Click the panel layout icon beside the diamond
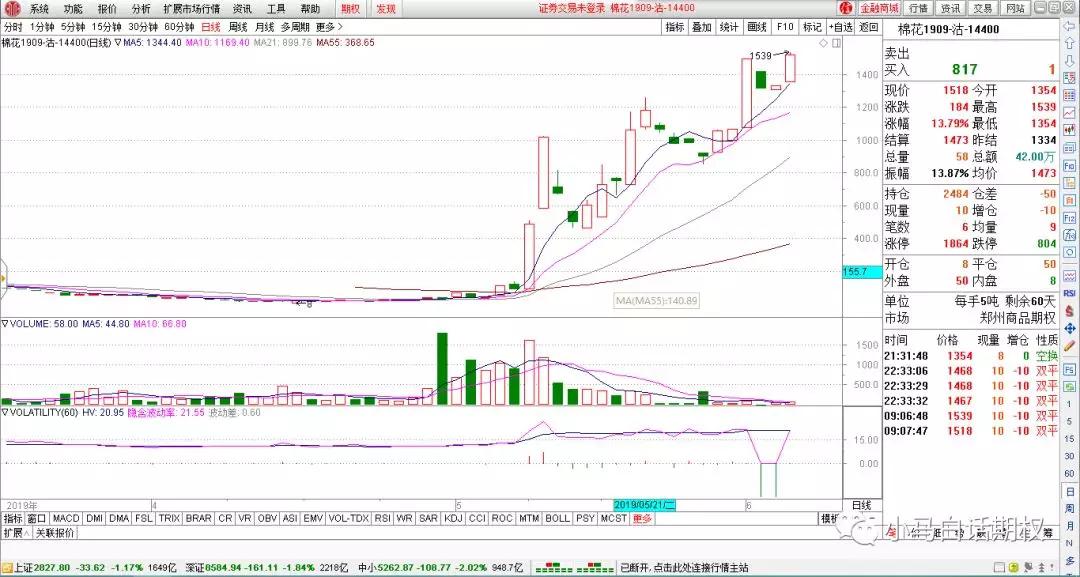Screen dimensions: 1080x577 coord(838,44)
